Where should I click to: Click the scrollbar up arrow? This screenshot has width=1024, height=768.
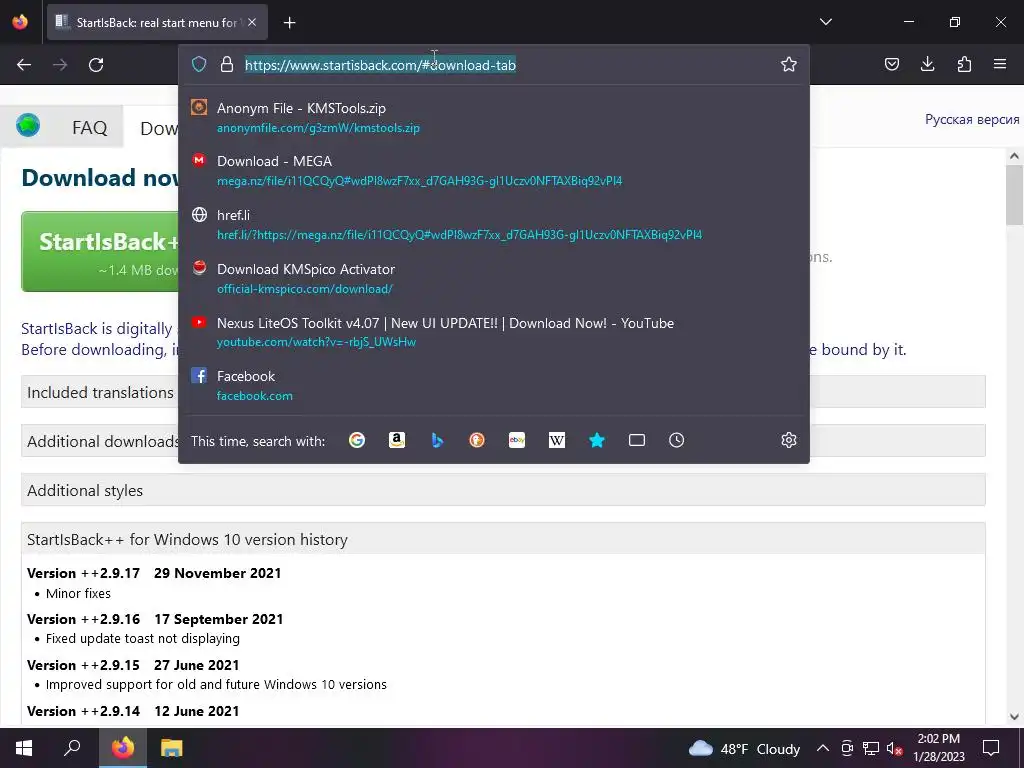1014,156
